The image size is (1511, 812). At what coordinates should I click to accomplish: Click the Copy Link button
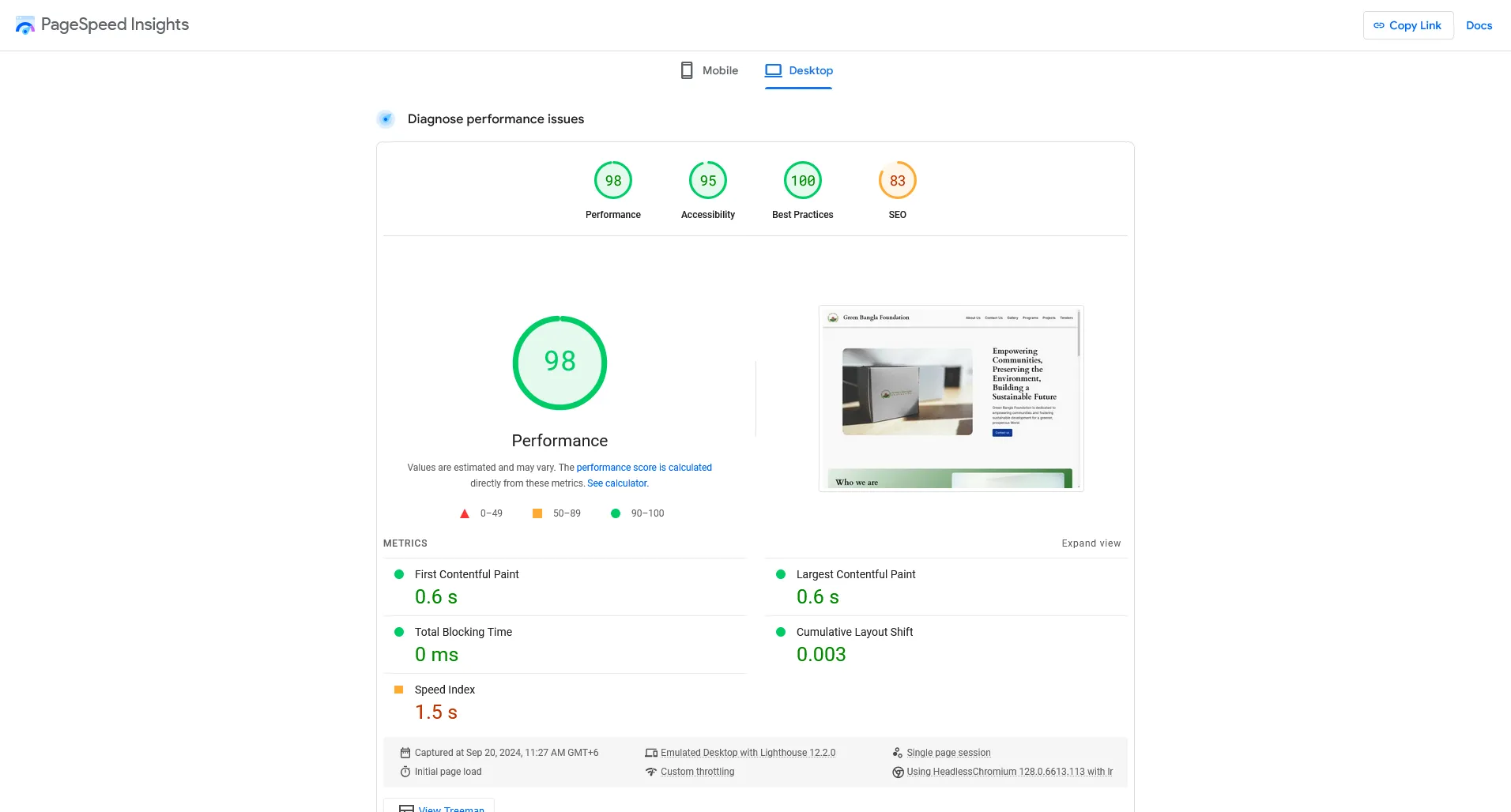coord(1407,24)
